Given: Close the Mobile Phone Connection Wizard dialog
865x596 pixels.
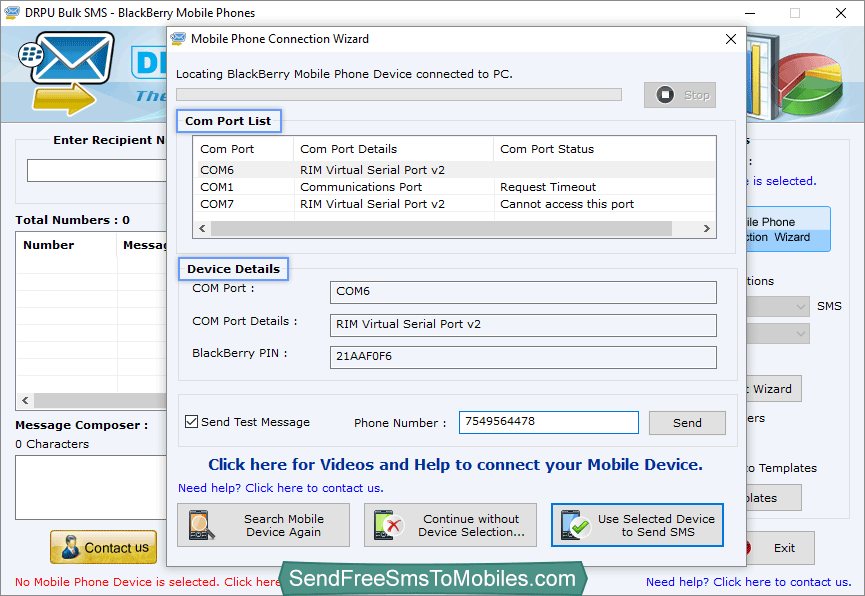Looking at the screenshot, I should tap(731, 39).
